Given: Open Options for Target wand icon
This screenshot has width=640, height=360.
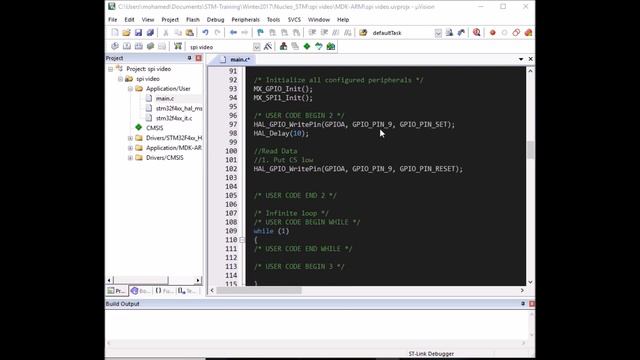Looking at the screenshot, I should click(x=268, y=47).
